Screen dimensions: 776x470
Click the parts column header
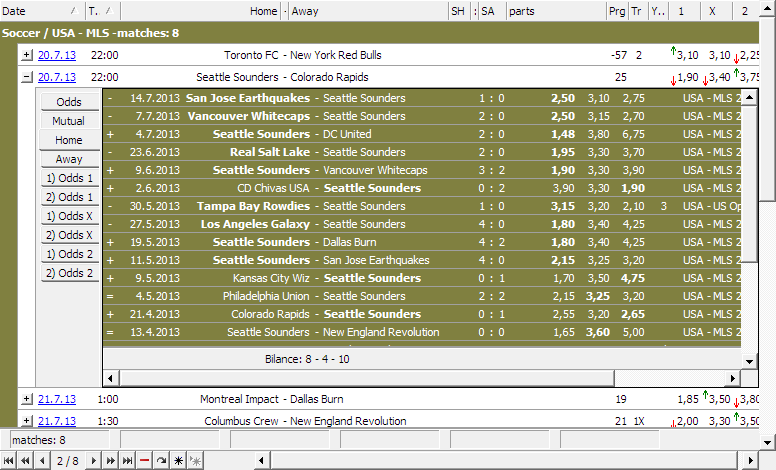tap(557, 11)
